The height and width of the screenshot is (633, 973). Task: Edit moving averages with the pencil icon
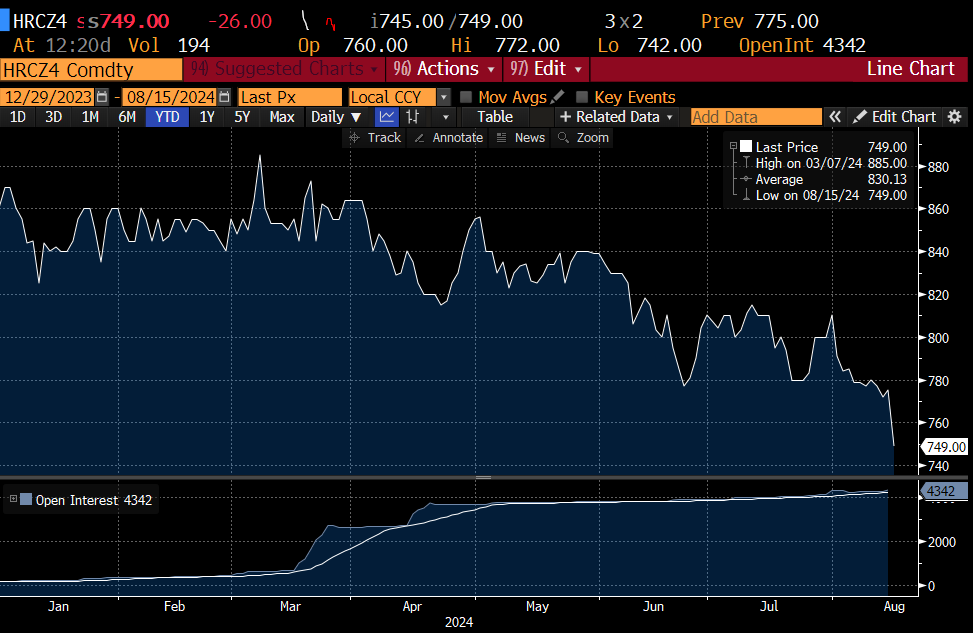tap(557, 97)
